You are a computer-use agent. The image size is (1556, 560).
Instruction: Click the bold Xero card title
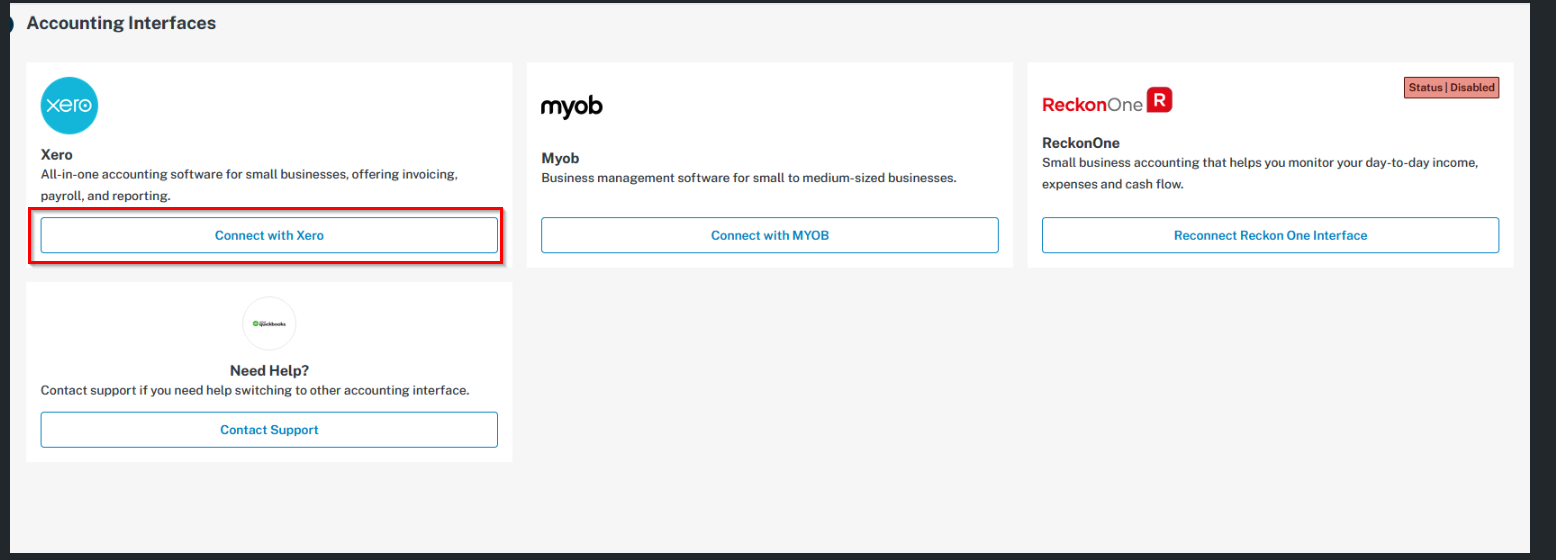(x=56, y=155)
